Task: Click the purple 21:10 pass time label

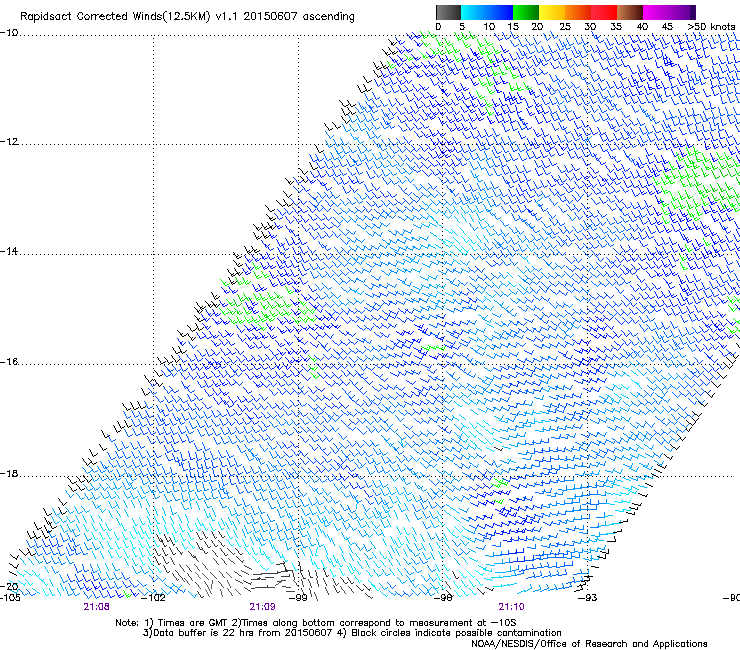Action: point(512,607)
